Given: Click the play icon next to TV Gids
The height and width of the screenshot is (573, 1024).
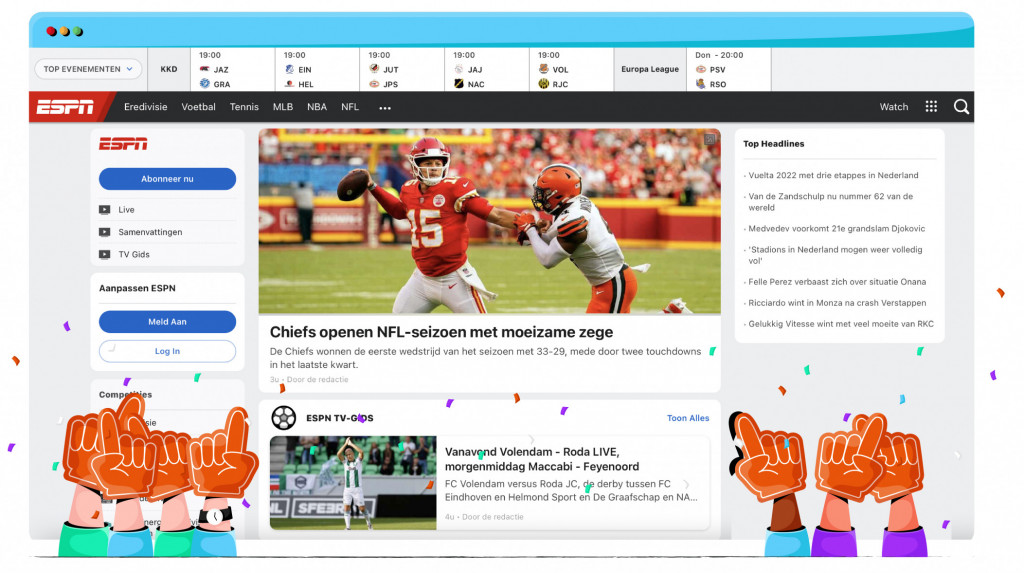Looking at the screenshot, I should click(104, 254).
